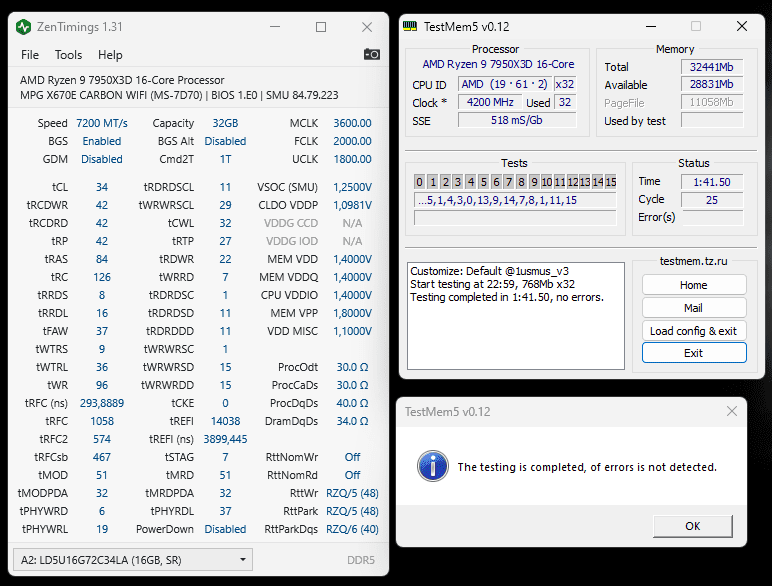Click AMD Ryzen 9 7950X3D 16-Core in TestMem5
The image size is (772, 586).
click(x=498, y=65)
